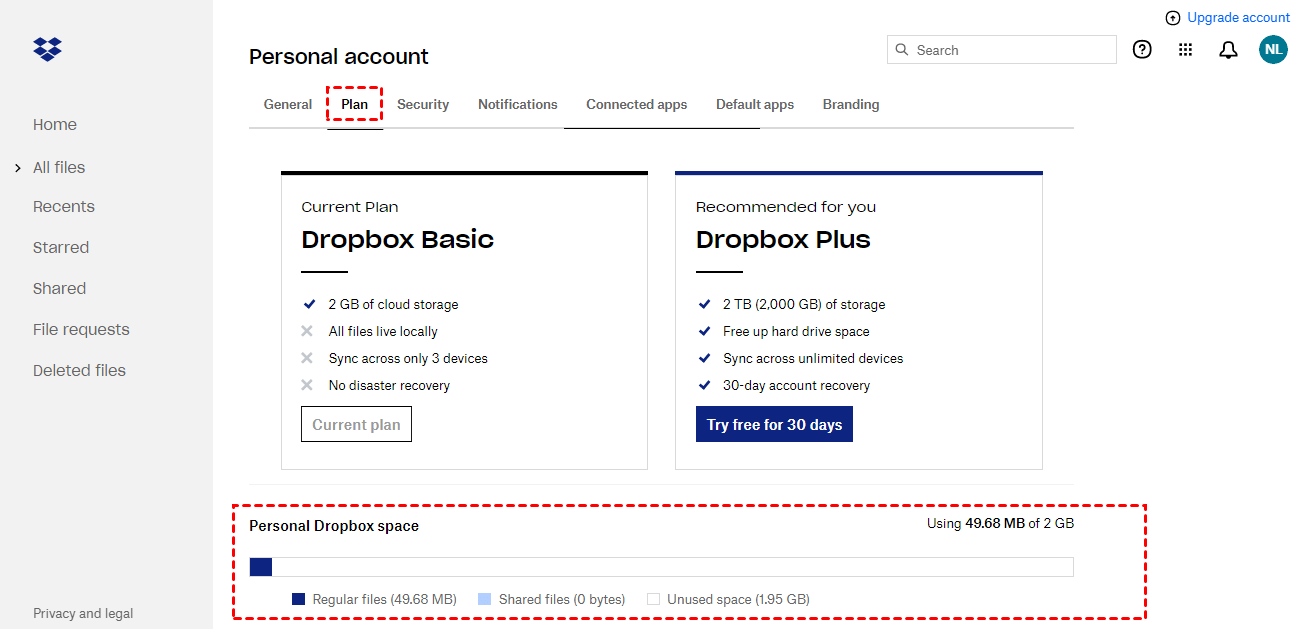Click the checkmark beside 30-day account recovery

(x=703, y=385)
